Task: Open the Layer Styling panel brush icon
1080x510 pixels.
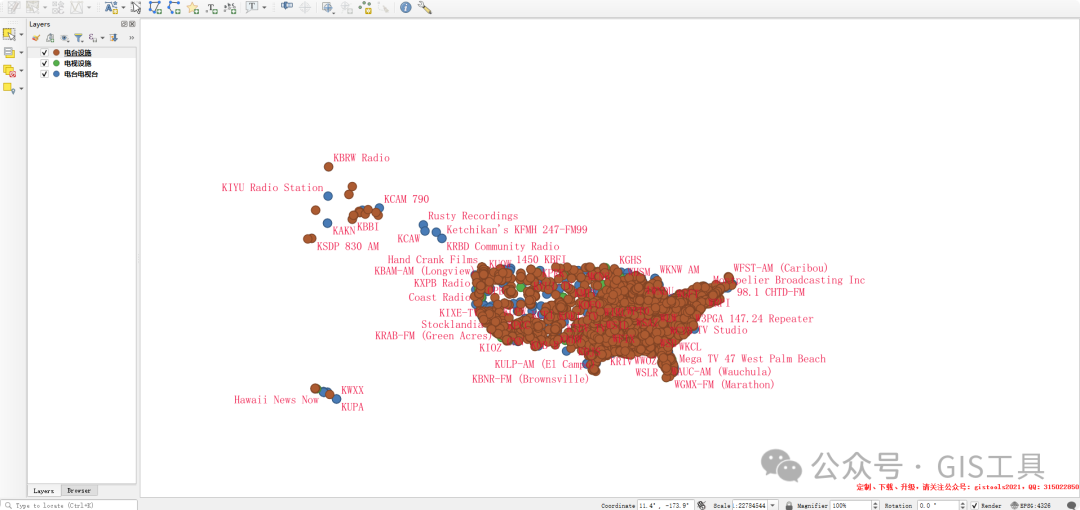Action: tap(36, 38)
